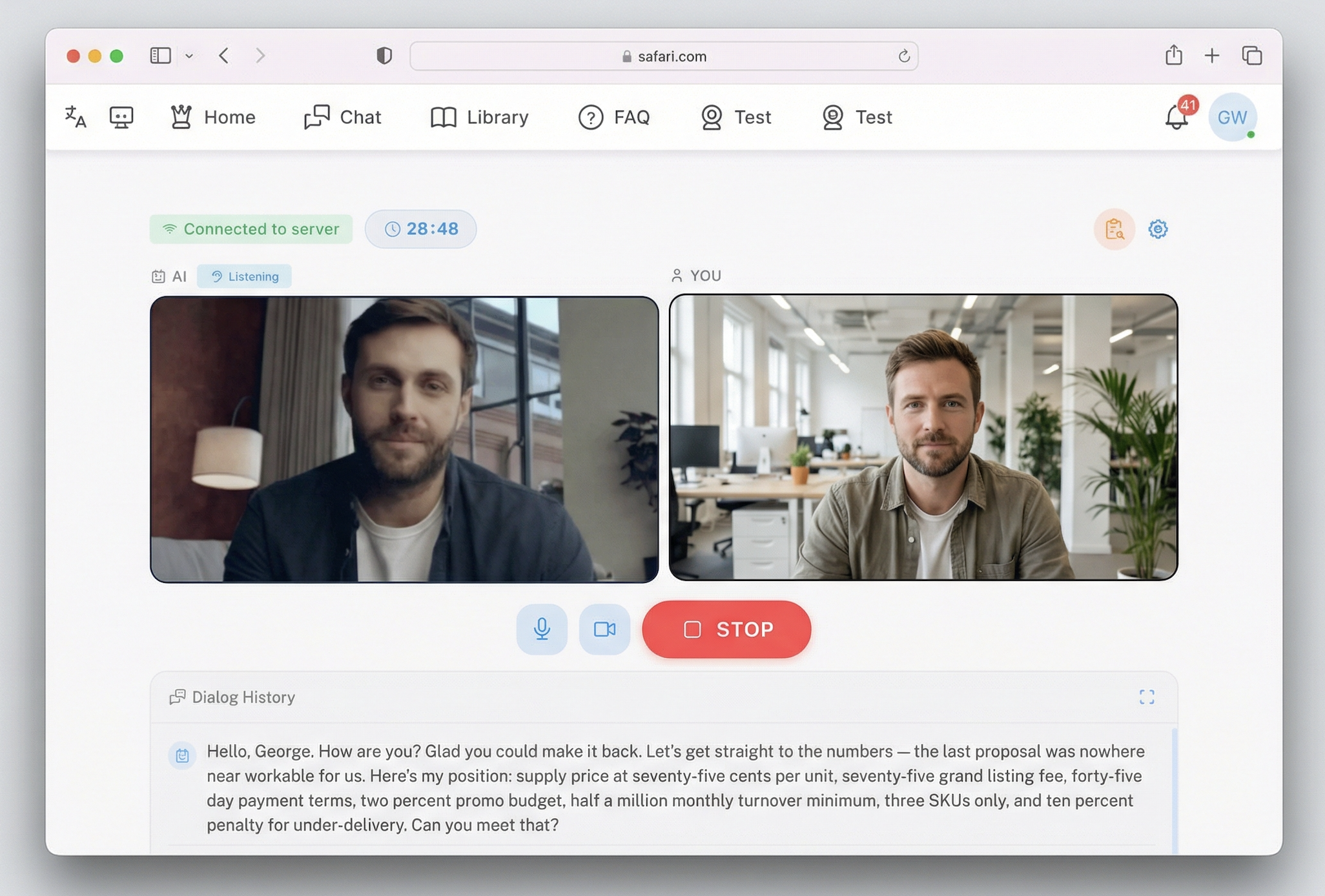The height and width of the screenshot is (896, 1325).
Task: Click the presentation screen icon in navbar
Action: pos(121,117)
